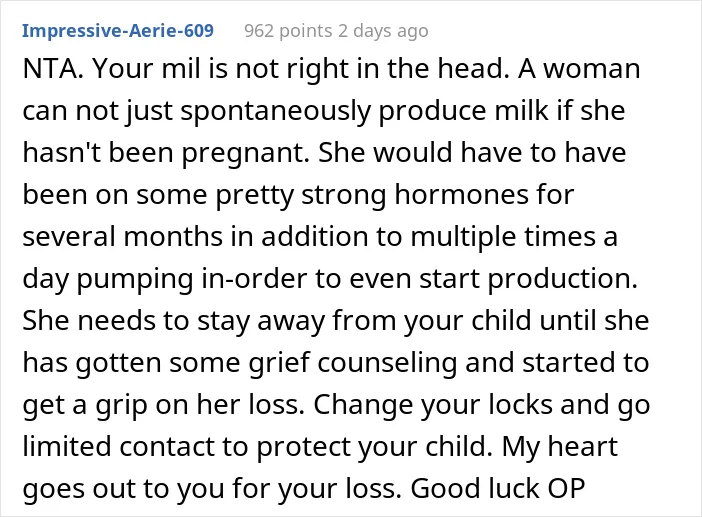Click the words 'even start production'
This screenshot has height=517, width=702.
(x=493, y=279)
